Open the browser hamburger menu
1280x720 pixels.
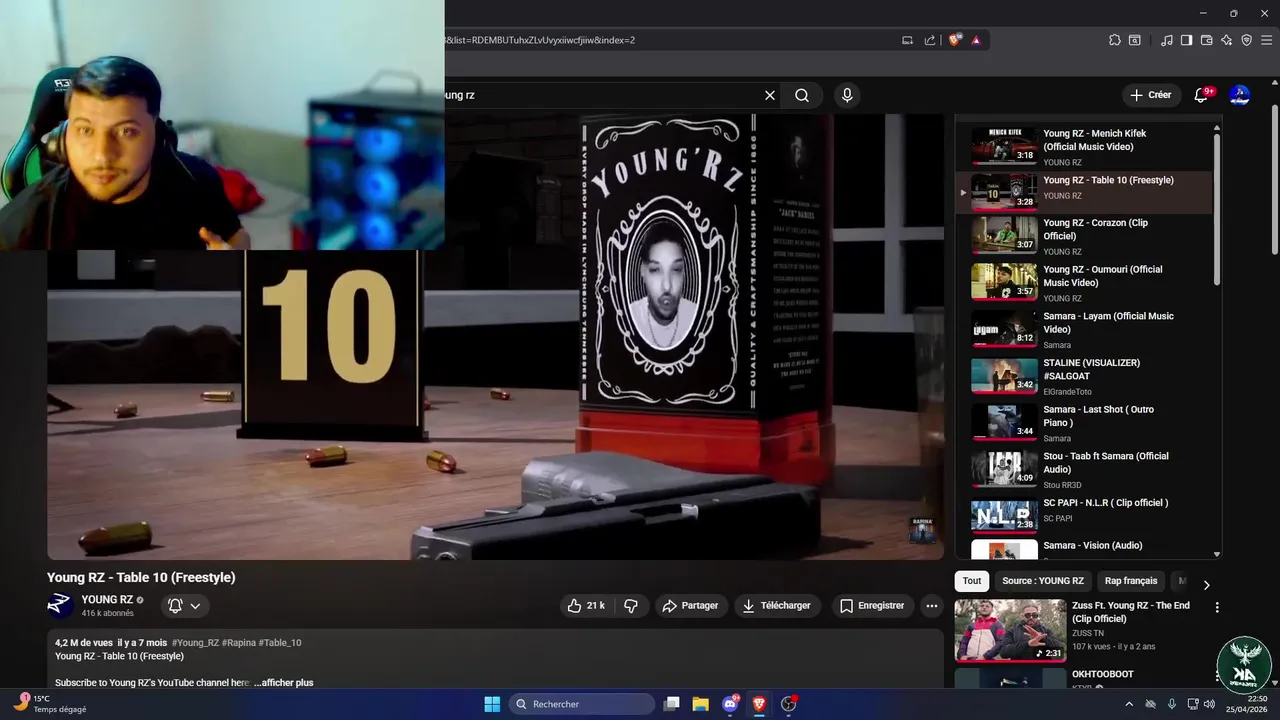coord(1266,40)
